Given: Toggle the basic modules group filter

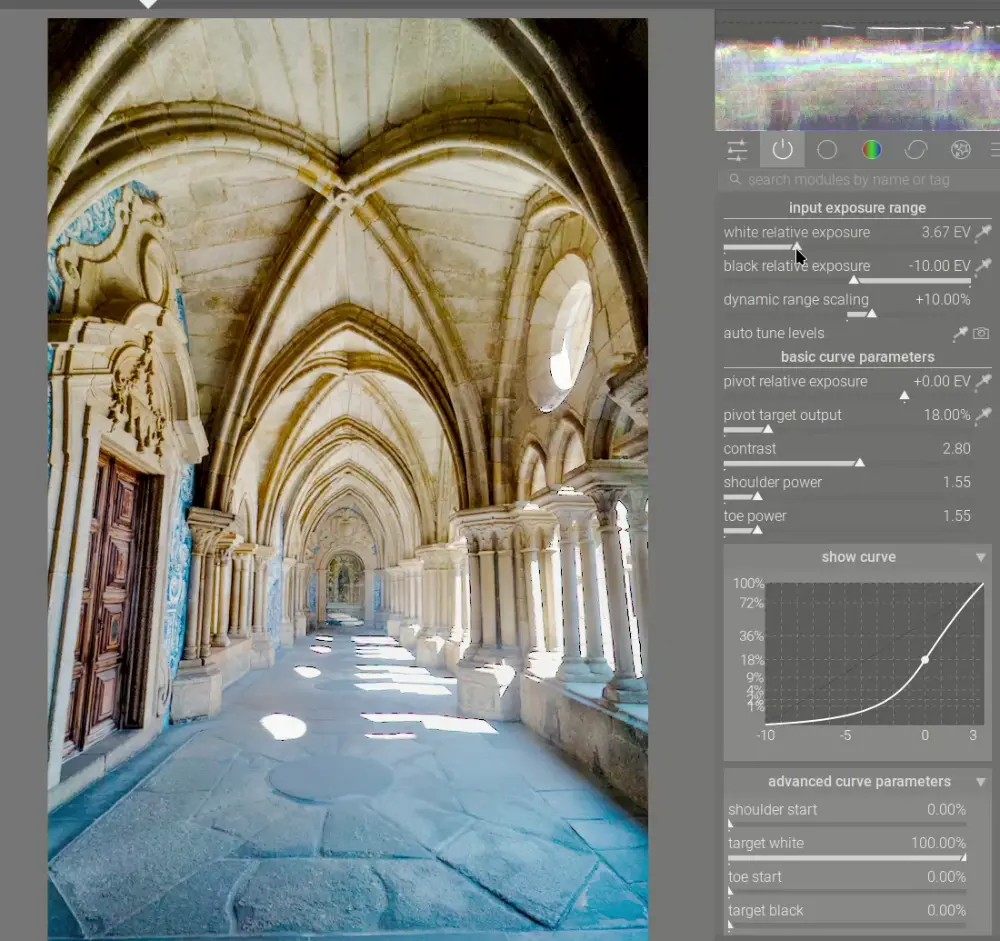Looking at the screenshot, I should tap(827, 149).
